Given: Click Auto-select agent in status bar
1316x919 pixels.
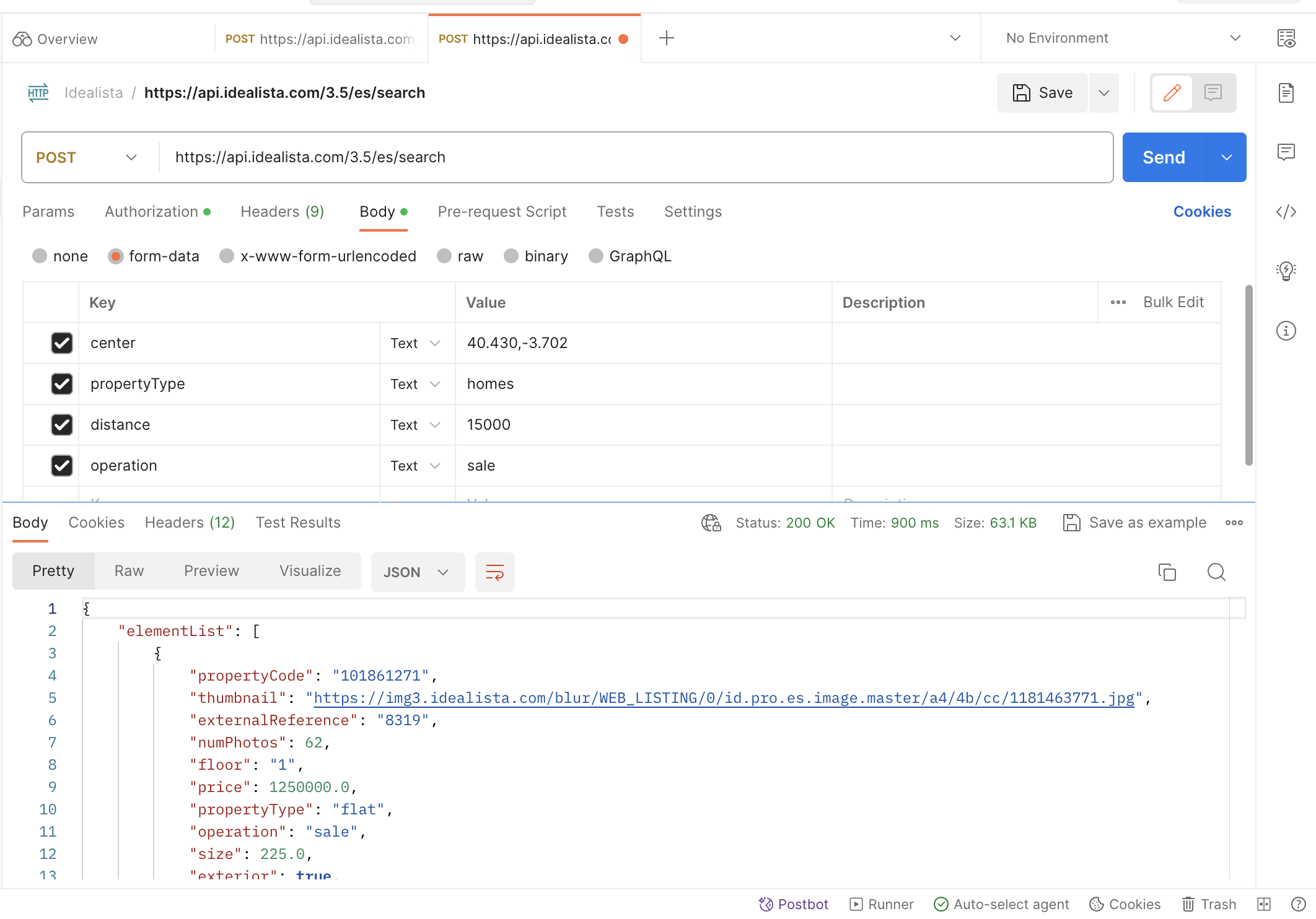Looking at the screenshot, I should 1001,904.
